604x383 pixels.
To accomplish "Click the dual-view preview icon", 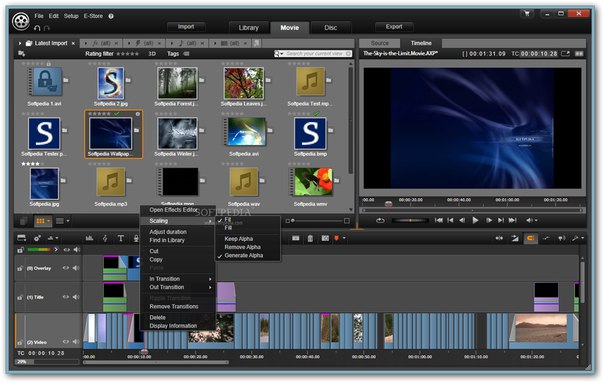I will (579, 54).
